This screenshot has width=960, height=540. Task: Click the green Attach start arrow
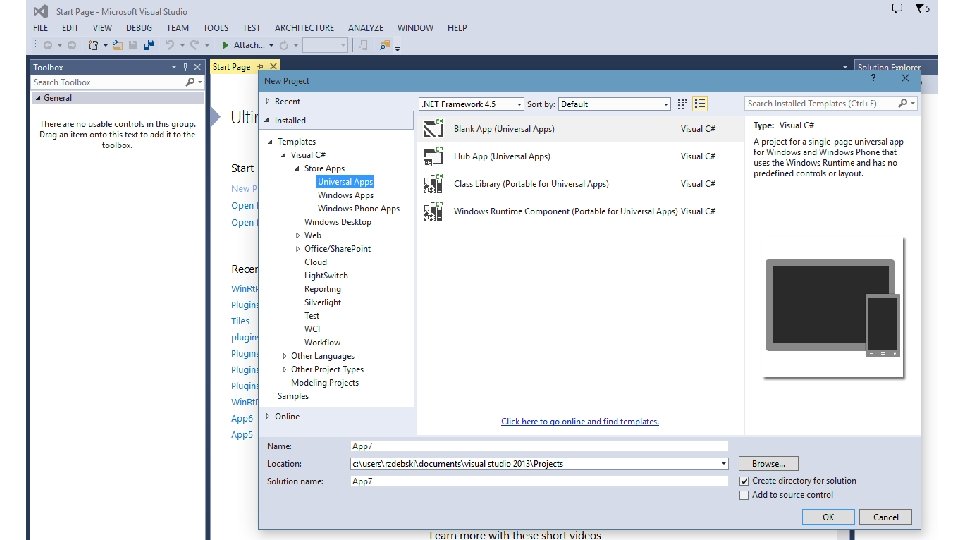click(x=225, y=45)
